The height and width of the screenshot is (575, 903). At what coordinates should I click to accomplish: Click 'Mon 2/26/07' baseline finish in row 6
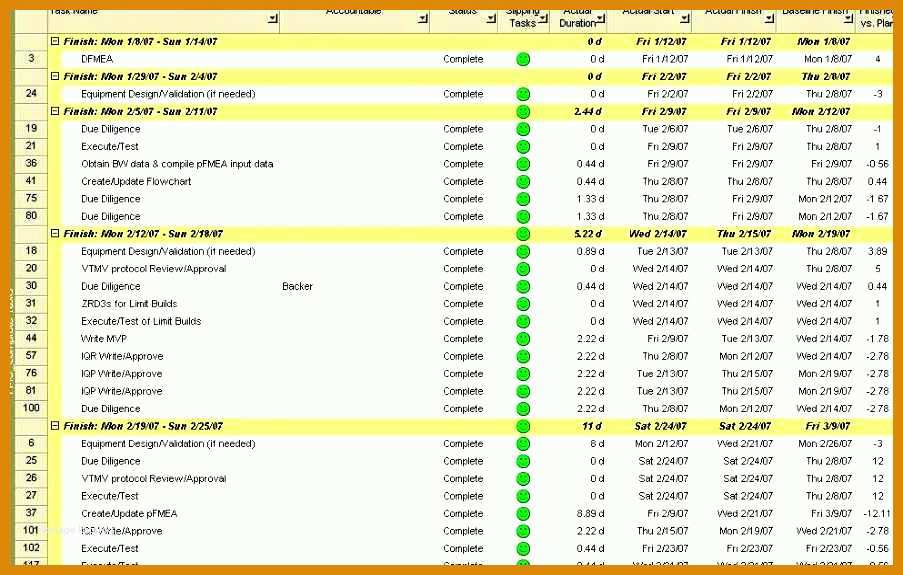pos(825,444)
